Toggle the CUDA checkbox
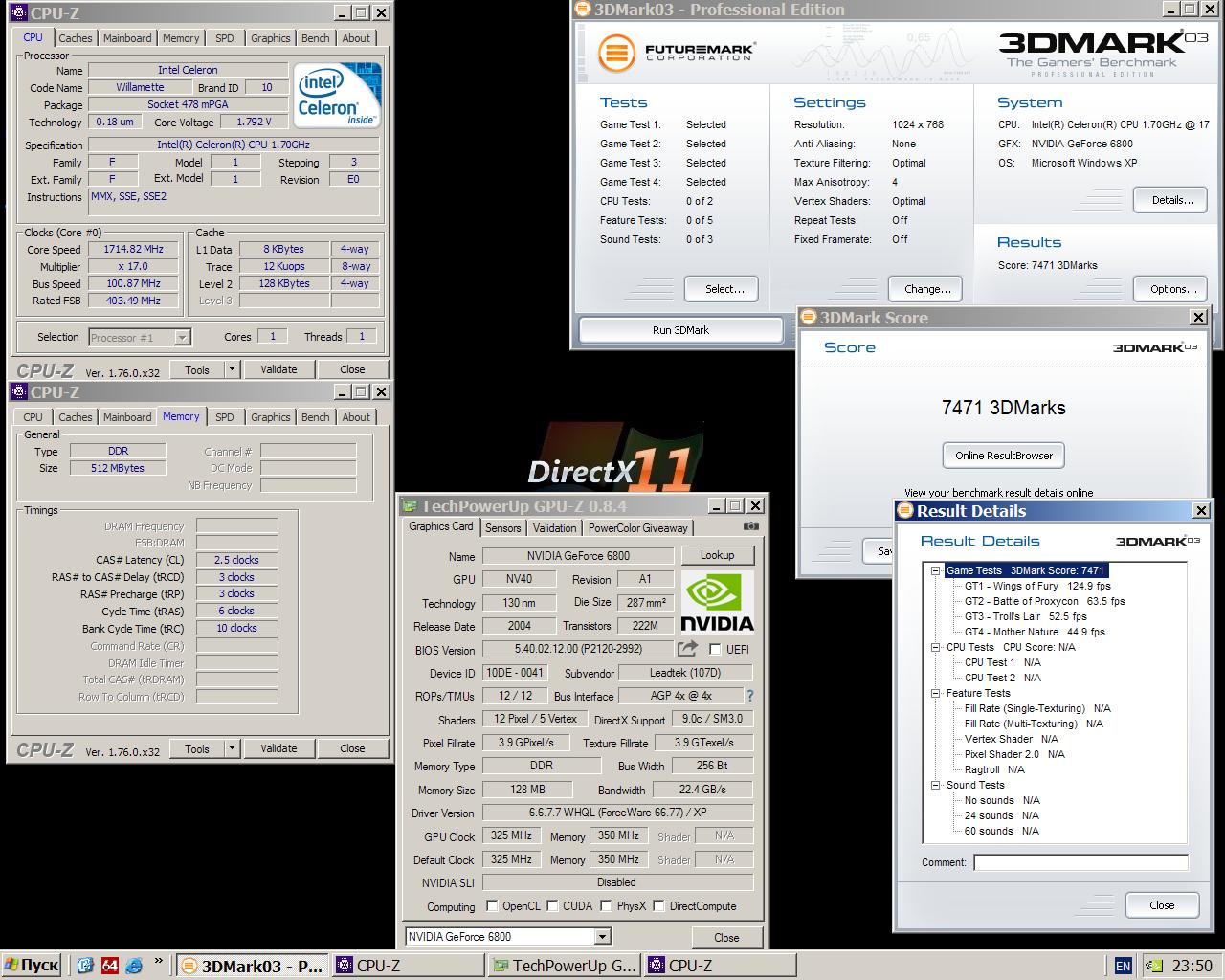The image size is (1225, 980). 552,905
